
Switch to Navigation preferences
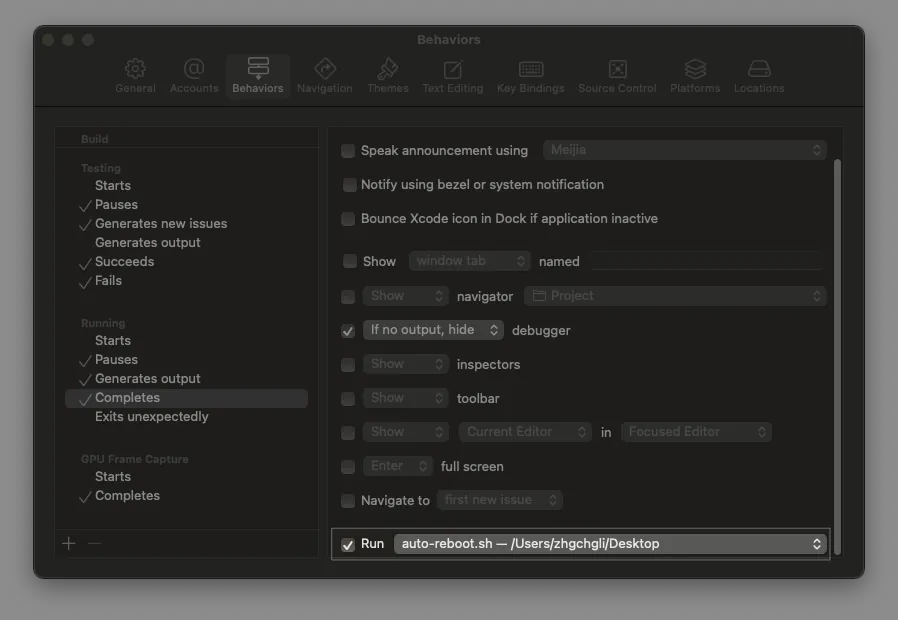[x=324, y=76]
